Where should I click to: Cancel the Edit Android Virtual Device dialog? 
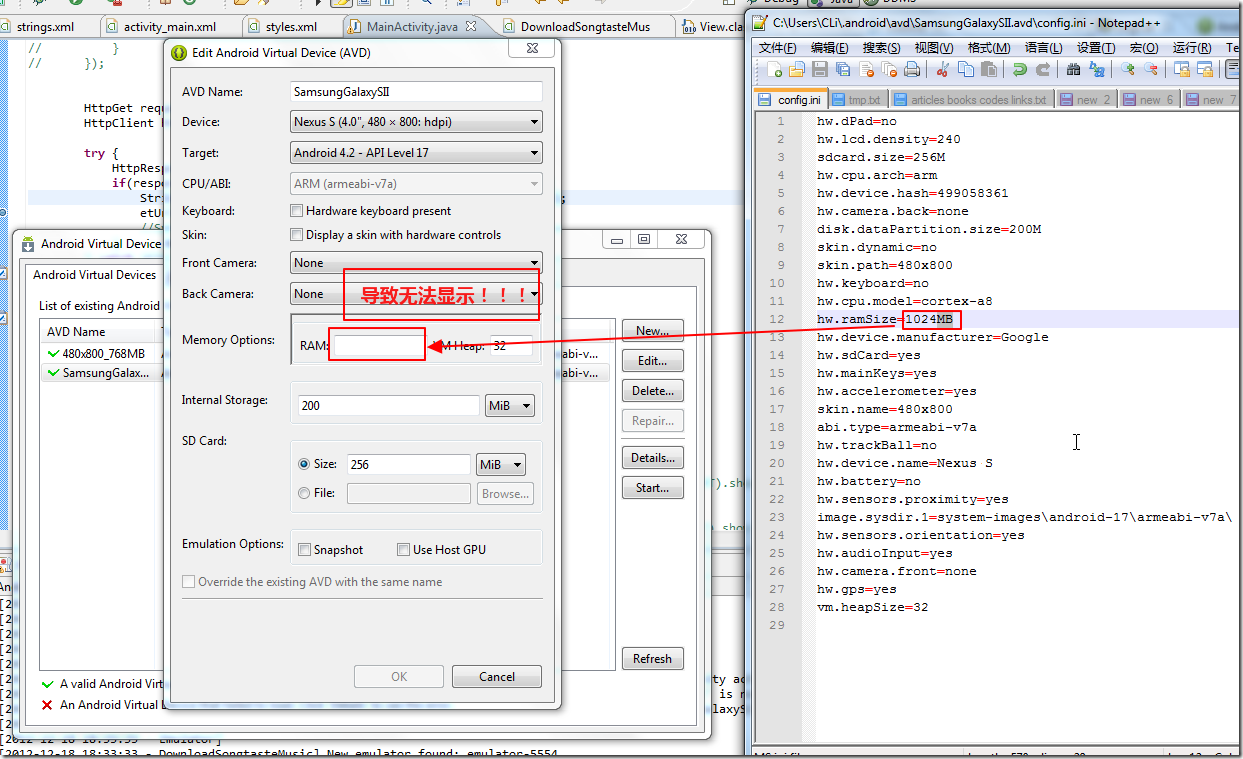(497, 677)
